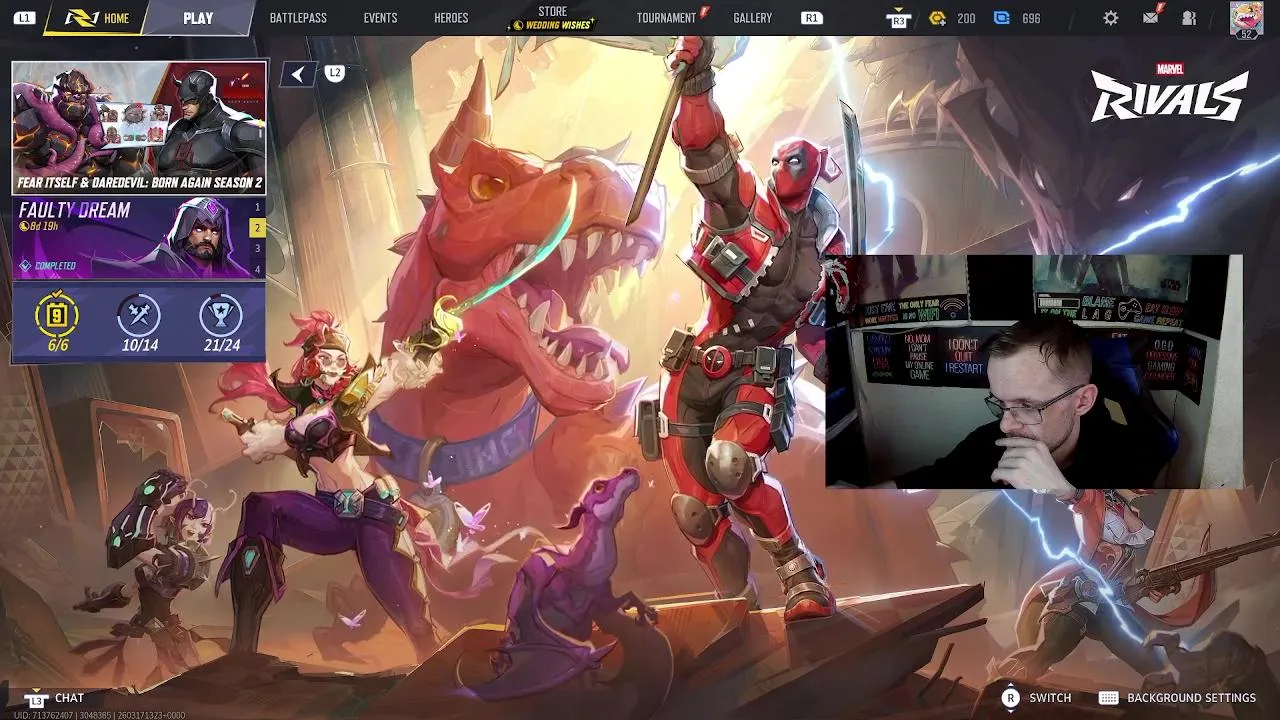Open the Battlepass menu
The image size is (1280, 720).
298,18
